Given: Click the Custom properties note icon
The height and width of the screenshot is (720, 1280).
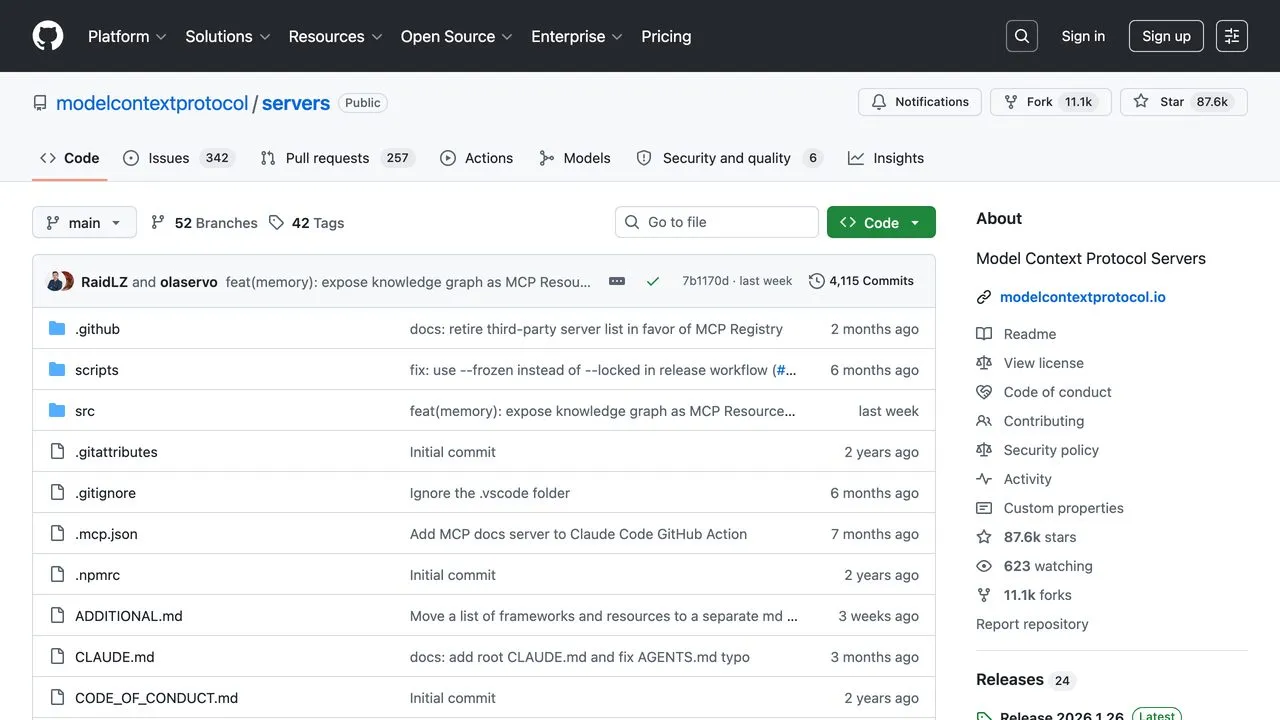Looking at the screenshot, I should pos(984,508).
